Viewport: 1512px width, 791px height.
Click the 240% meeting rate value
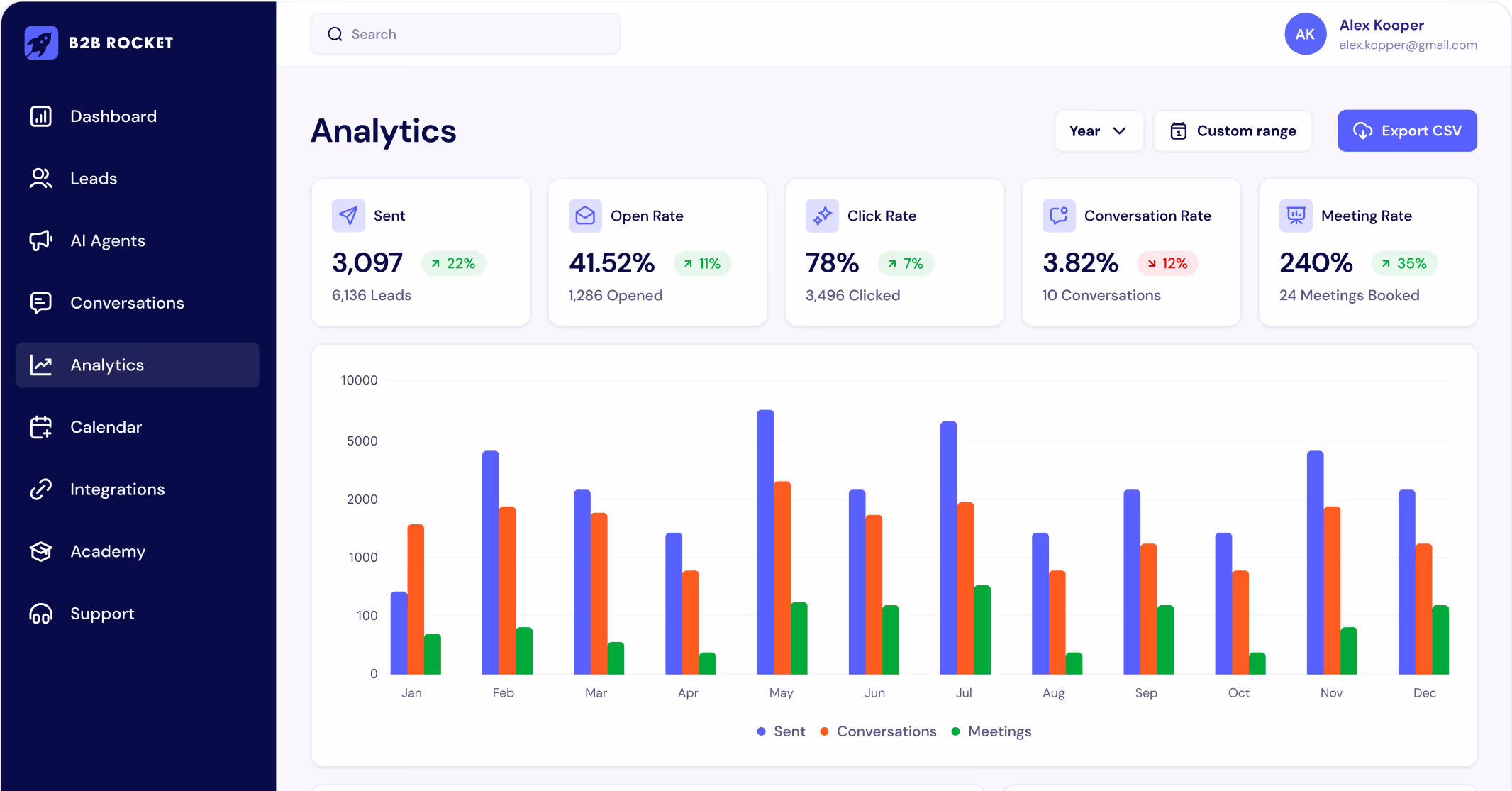[1316, 263]
